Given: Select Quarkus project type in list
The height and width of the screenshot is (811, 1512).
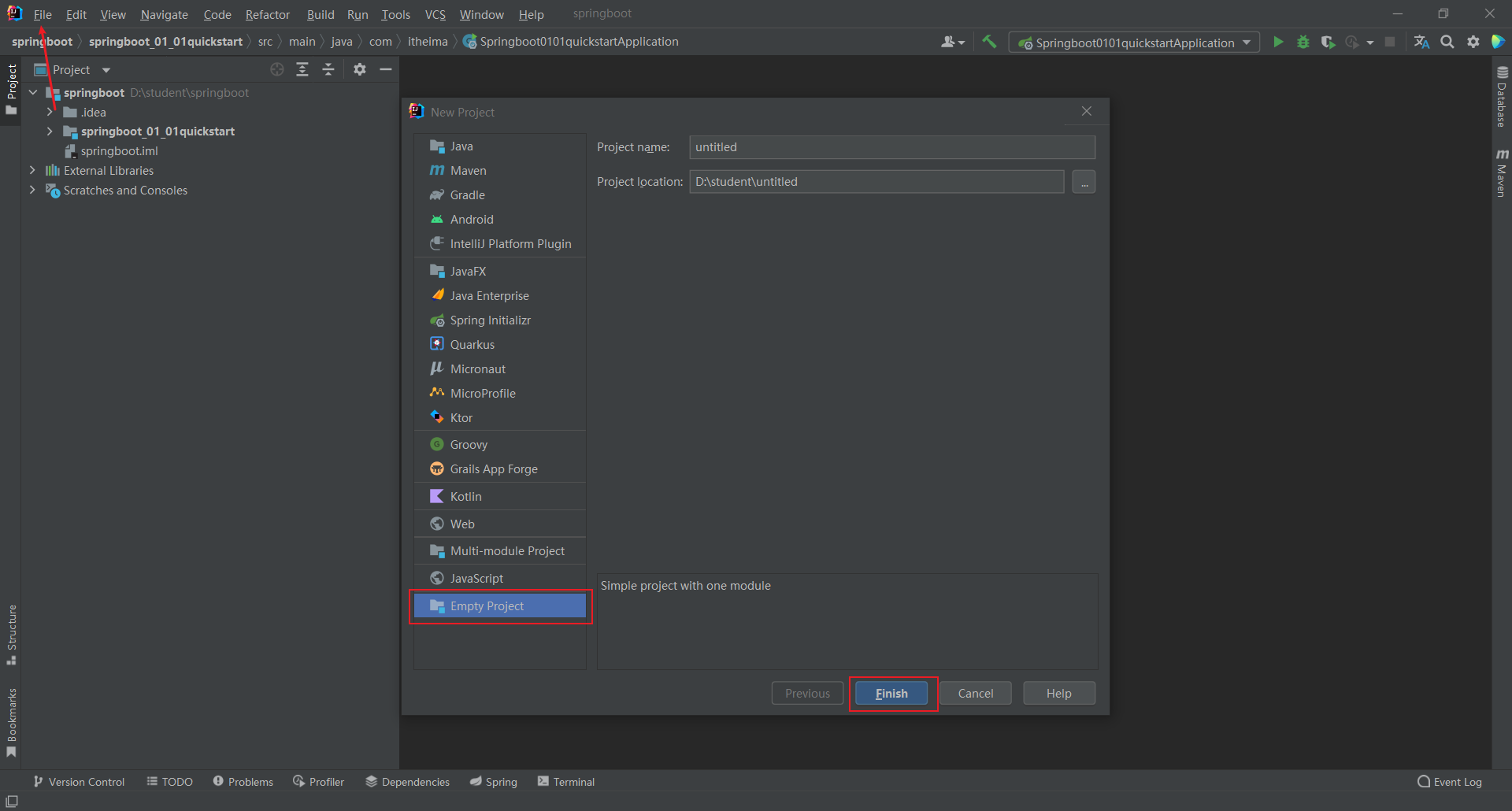Looking at the screenshot, I should pyautogui.click(x=499, y=344).
